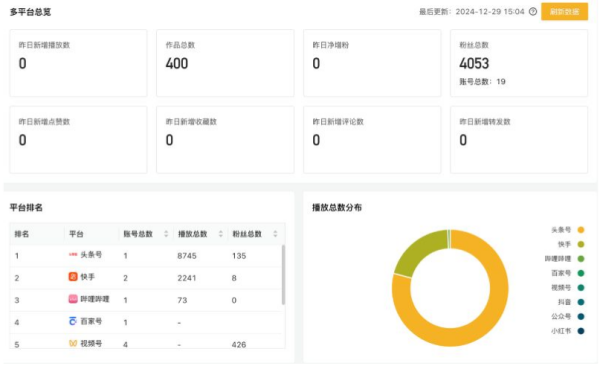Click the 昨日新增点赞数 card

click(x=78, y=140)
